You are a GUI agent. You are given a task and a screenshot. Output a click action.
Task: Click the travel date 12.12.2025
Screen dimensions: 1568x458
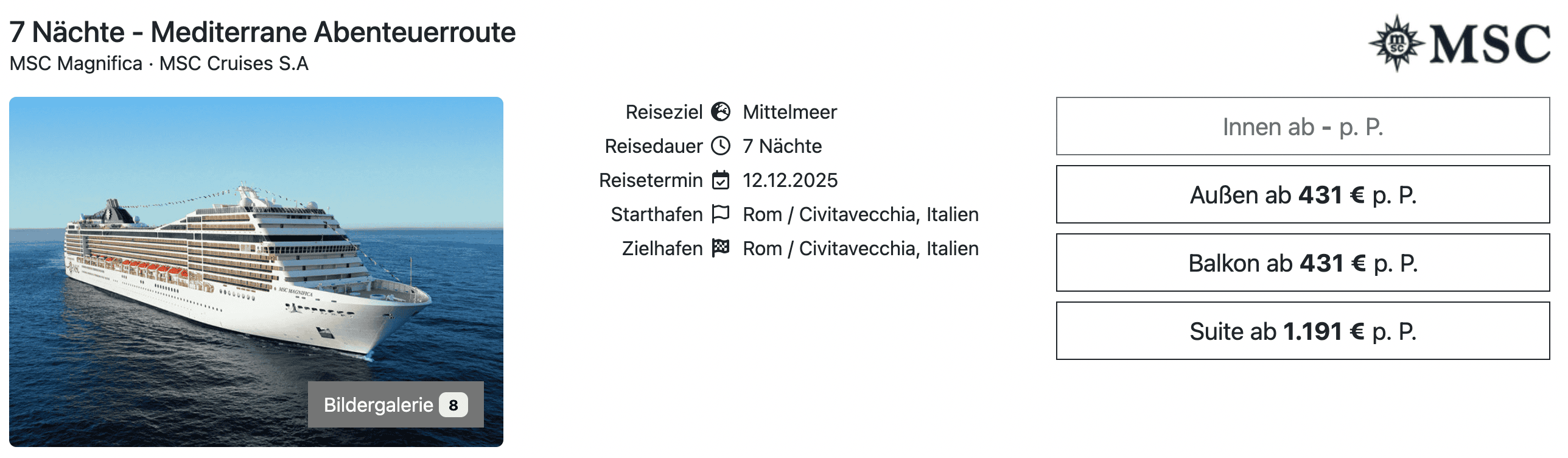click(790, 180)
